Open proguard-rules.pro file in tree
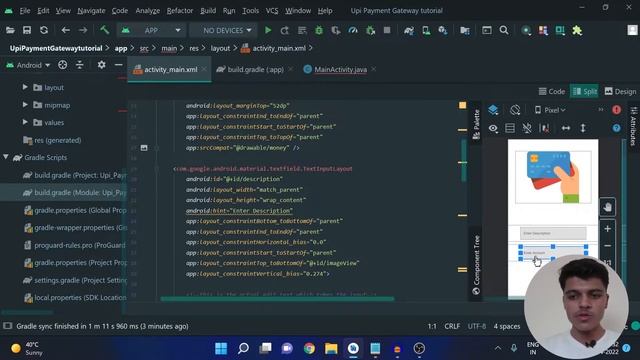Screen dimensions: 640x360 pyautogui.click(x=75, y=245)
